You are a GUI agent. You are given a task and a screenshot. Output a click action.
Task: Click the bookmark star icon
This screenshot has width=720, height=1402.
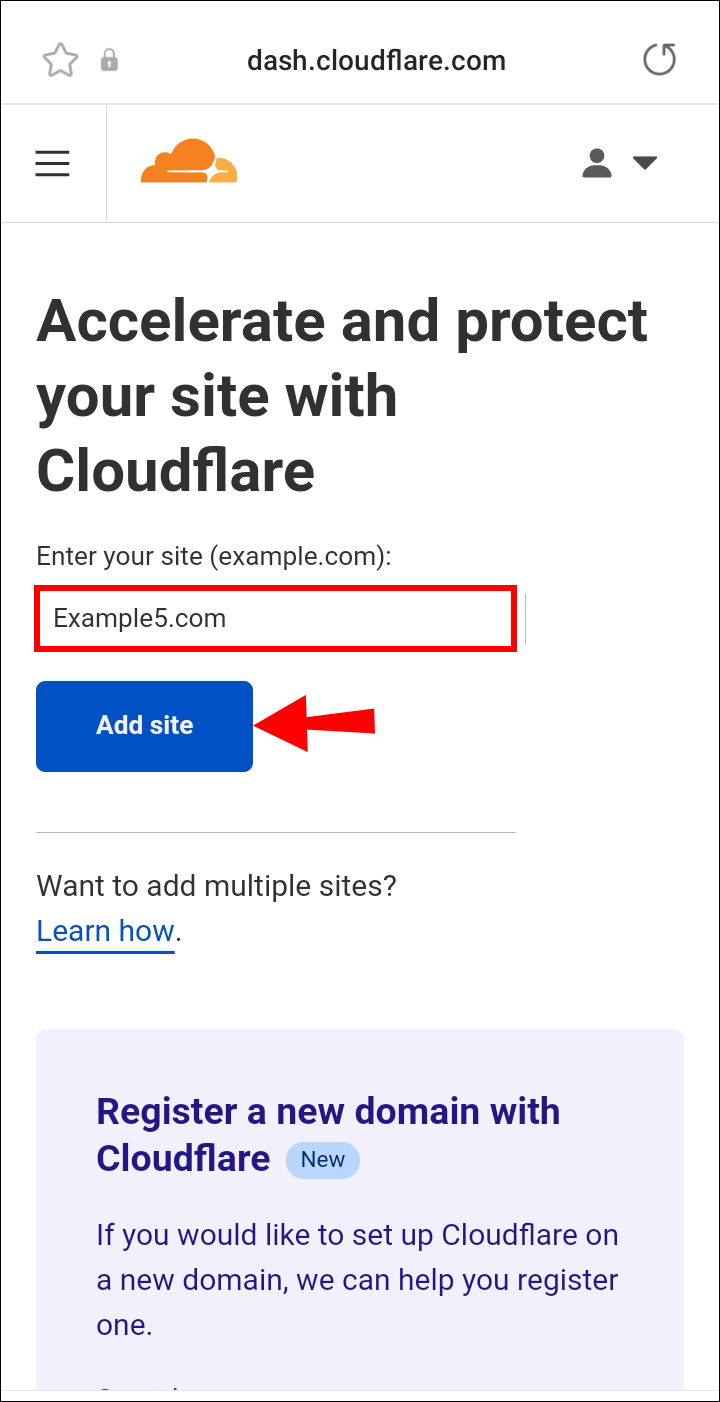pyautogui.click(x=60, y=61)
